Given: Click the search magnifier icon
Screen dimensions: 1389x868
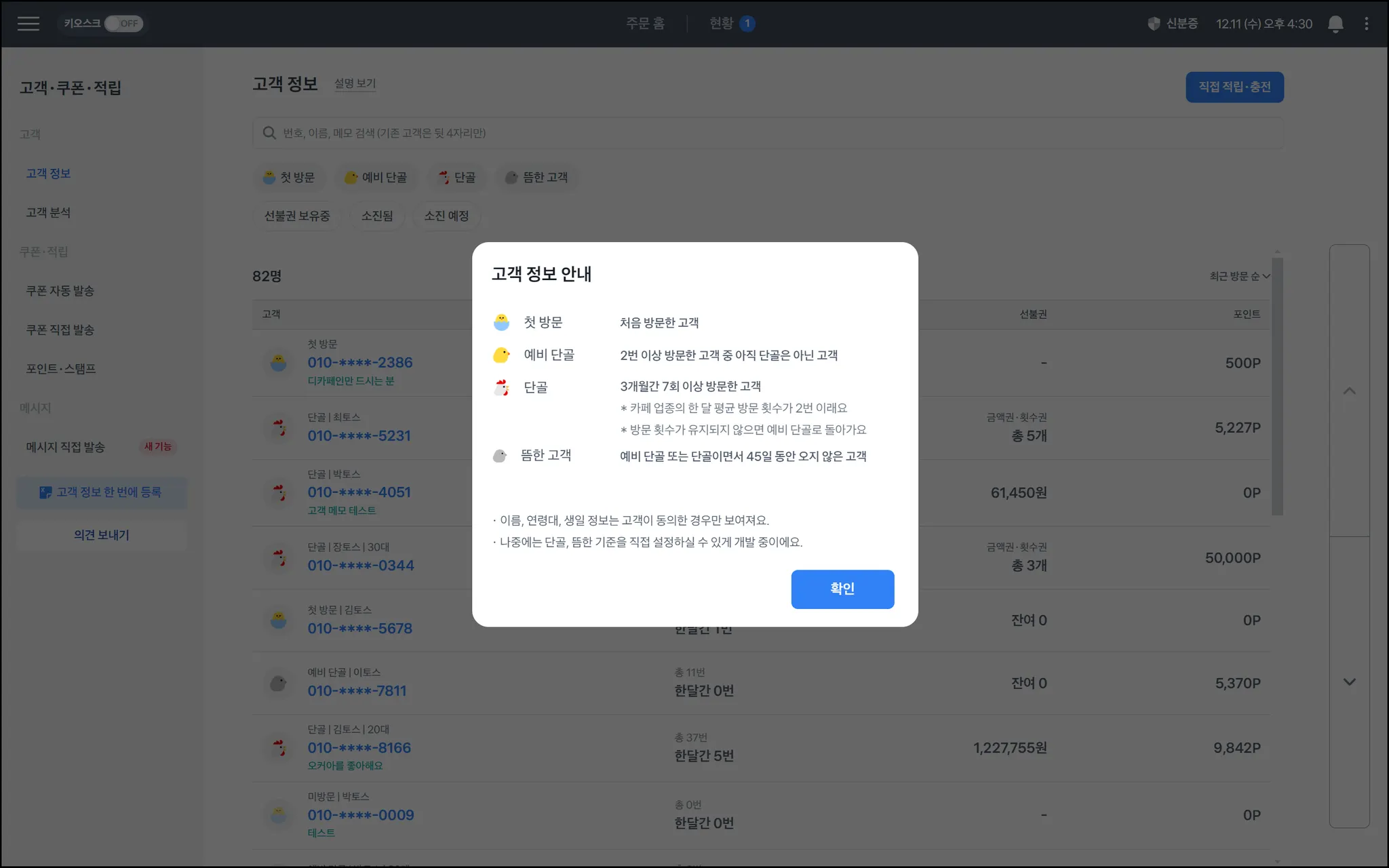Looking at the screenshot, I should click(269, 133).
